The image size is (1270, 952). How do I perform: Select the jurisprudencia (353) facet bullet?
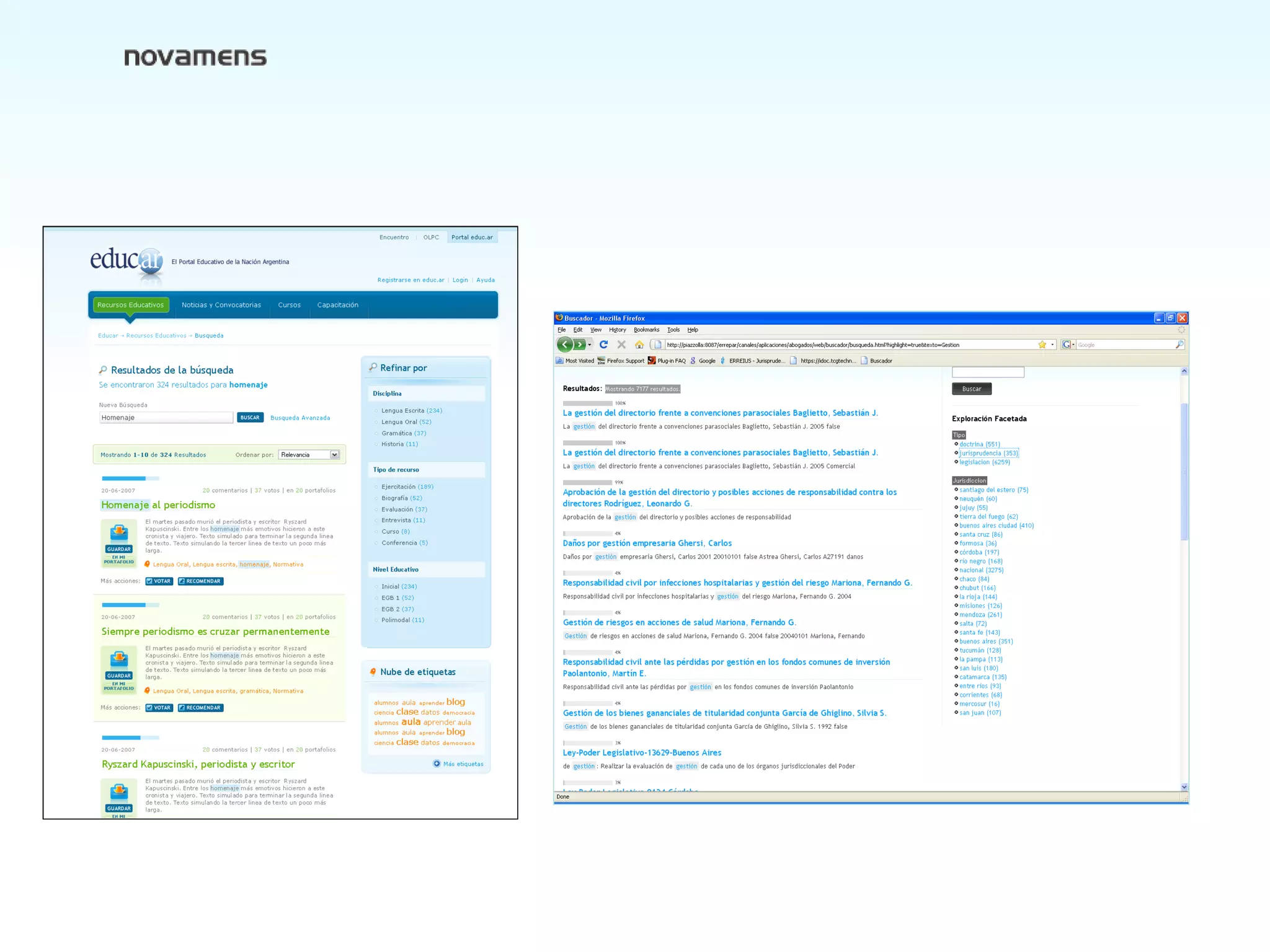click(956, 453)
